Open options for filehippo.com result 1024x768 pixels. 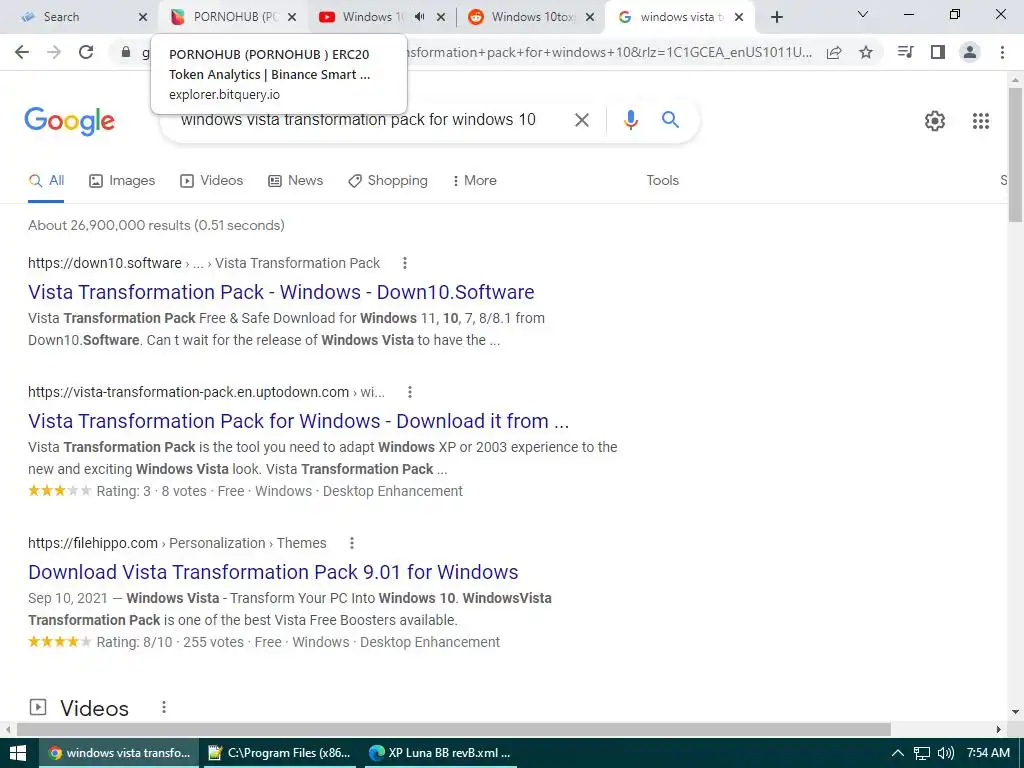click(x=351, y=543)
